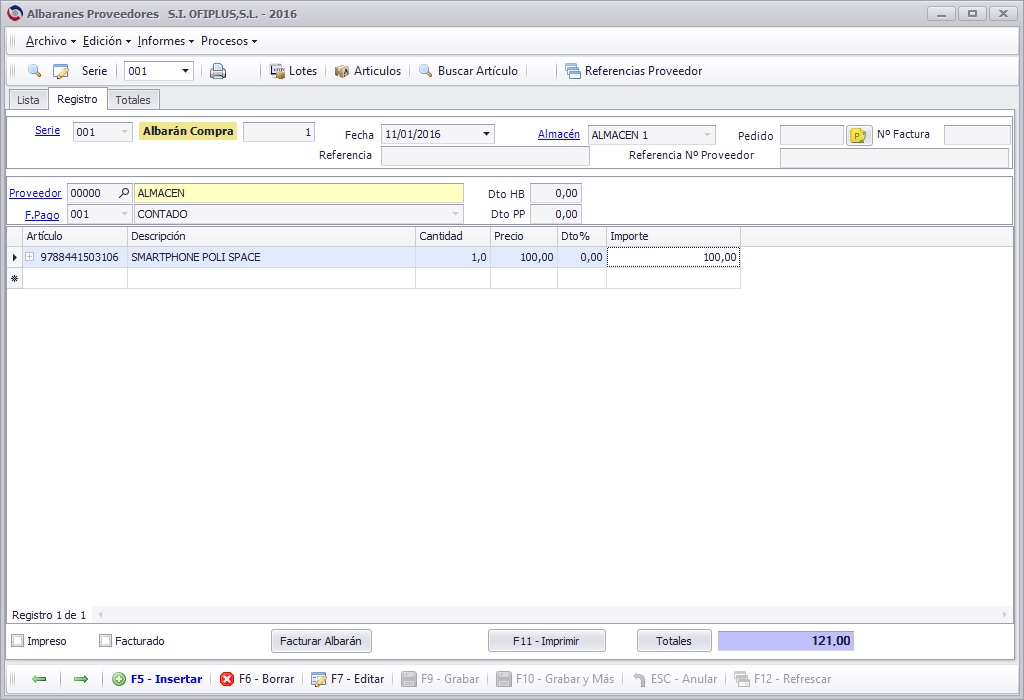Click the yellow Pedido lookup icon
This screenshot has height=700, width=1024.
(859, 135)
